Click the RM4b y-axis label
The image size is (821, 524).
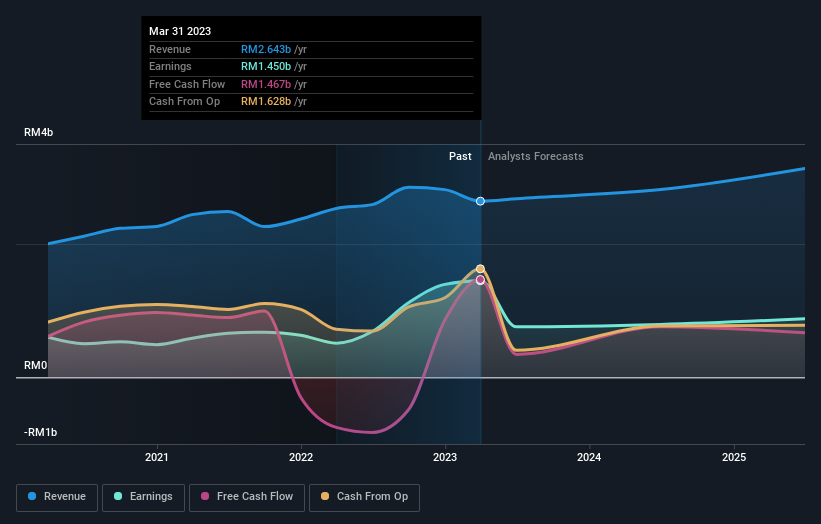(x=38, y=132)
